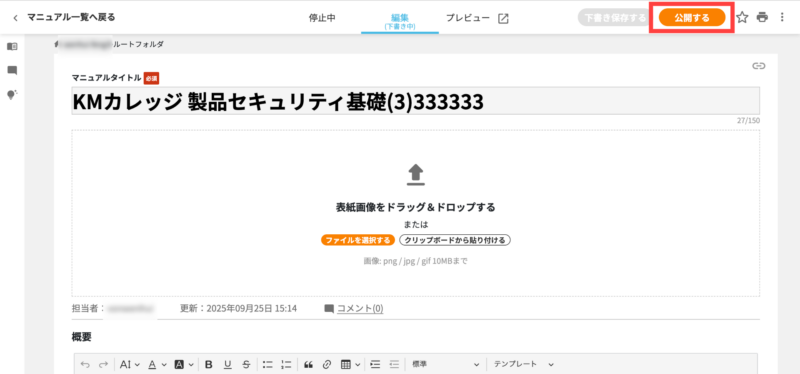
Task: Click the comment bubble icon beside コメント(0)
Action: [x=329, y=309]
